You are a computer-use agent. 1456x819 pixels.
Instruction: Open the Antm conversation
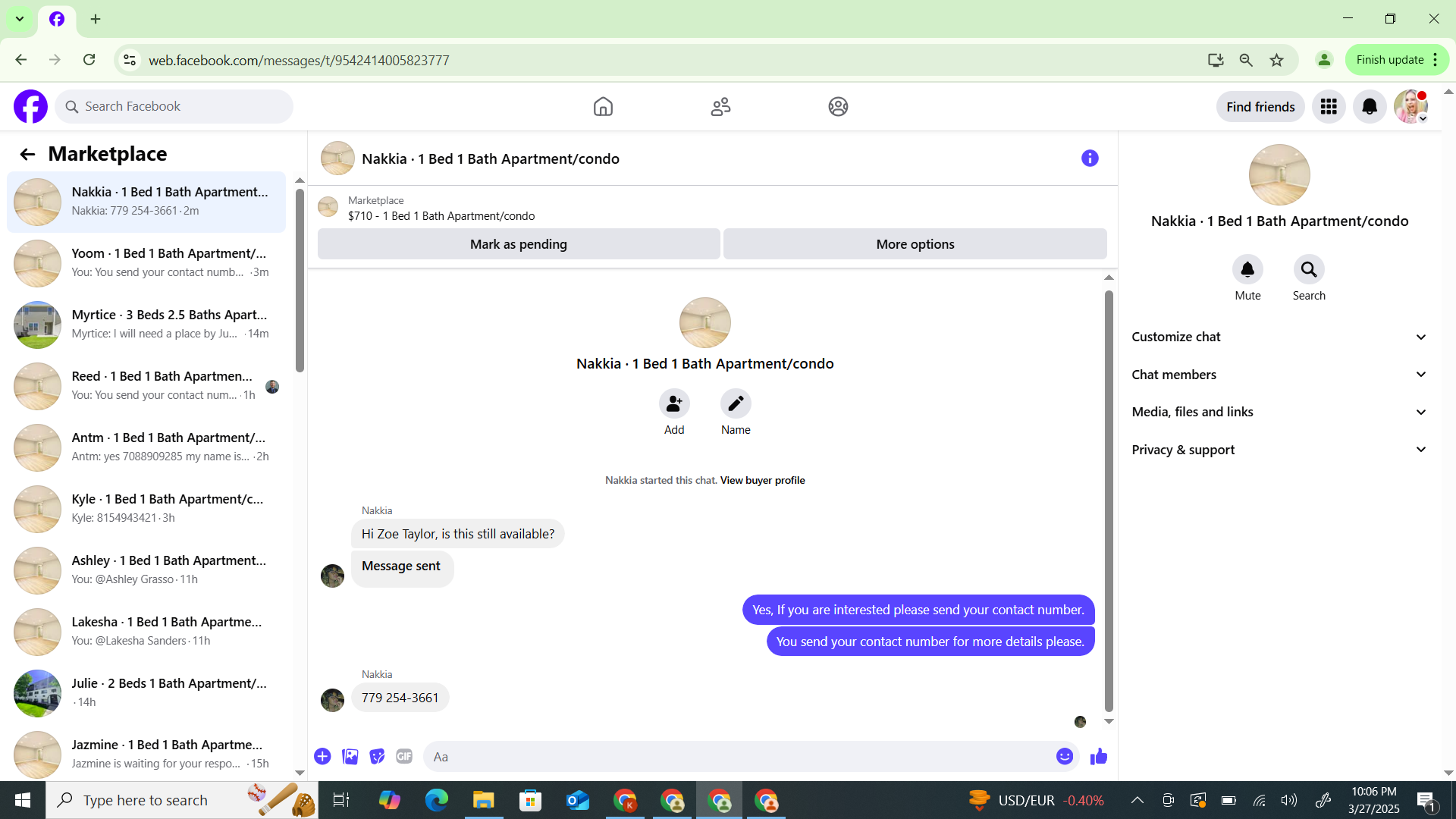click(x=146, y=447)
